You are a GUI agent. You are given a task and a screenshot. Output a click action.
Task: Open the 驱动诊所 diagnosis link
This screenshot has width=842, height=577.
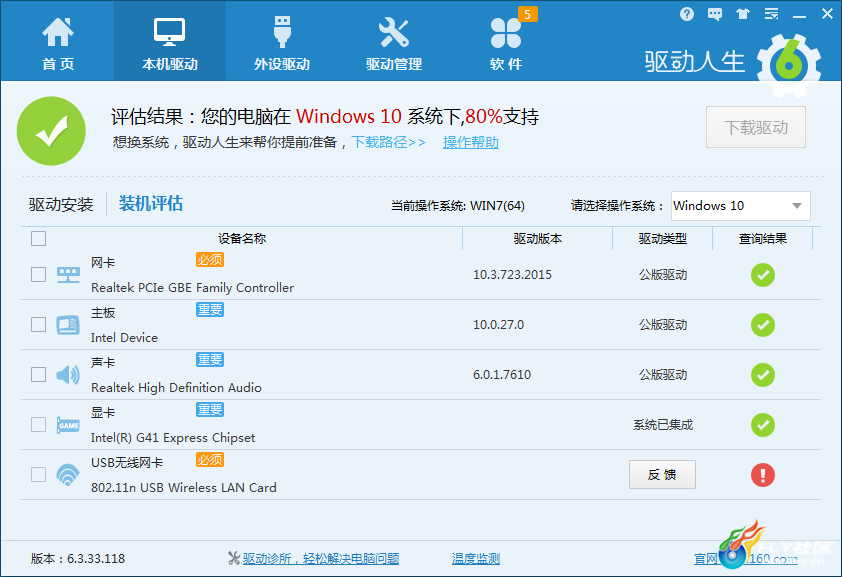[321, 559]
